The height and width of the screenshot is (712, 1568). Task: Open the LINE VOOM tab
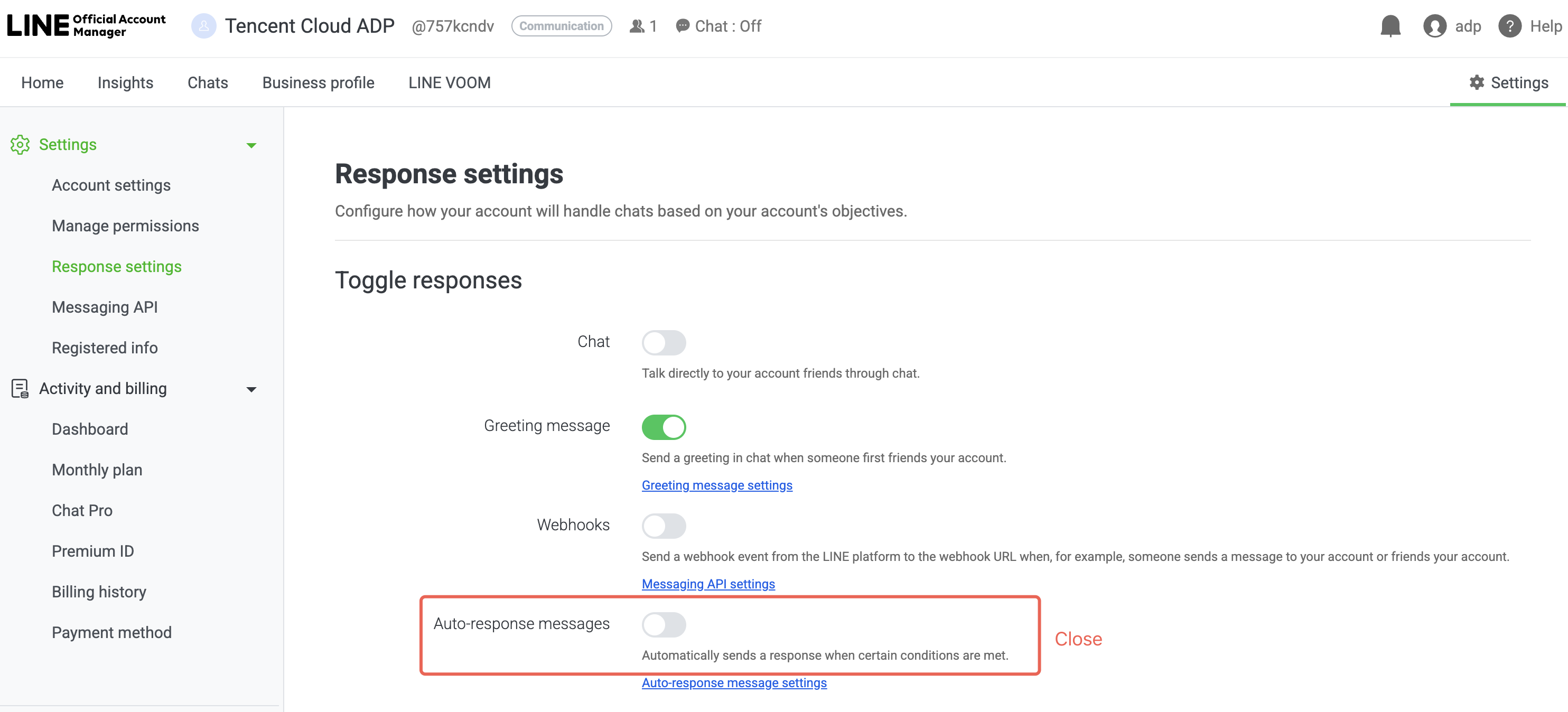pyautogui.click(x=449, y=83)
